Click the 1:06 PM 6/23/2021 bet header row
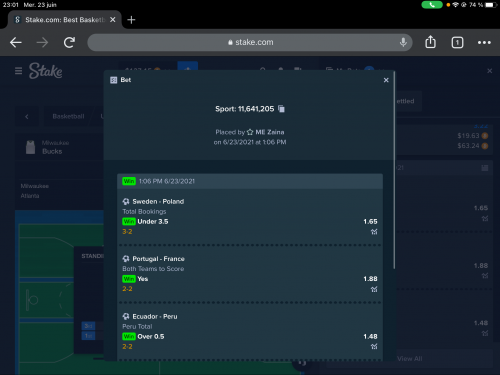Screen dimensions: 500x375 [250, 181]
